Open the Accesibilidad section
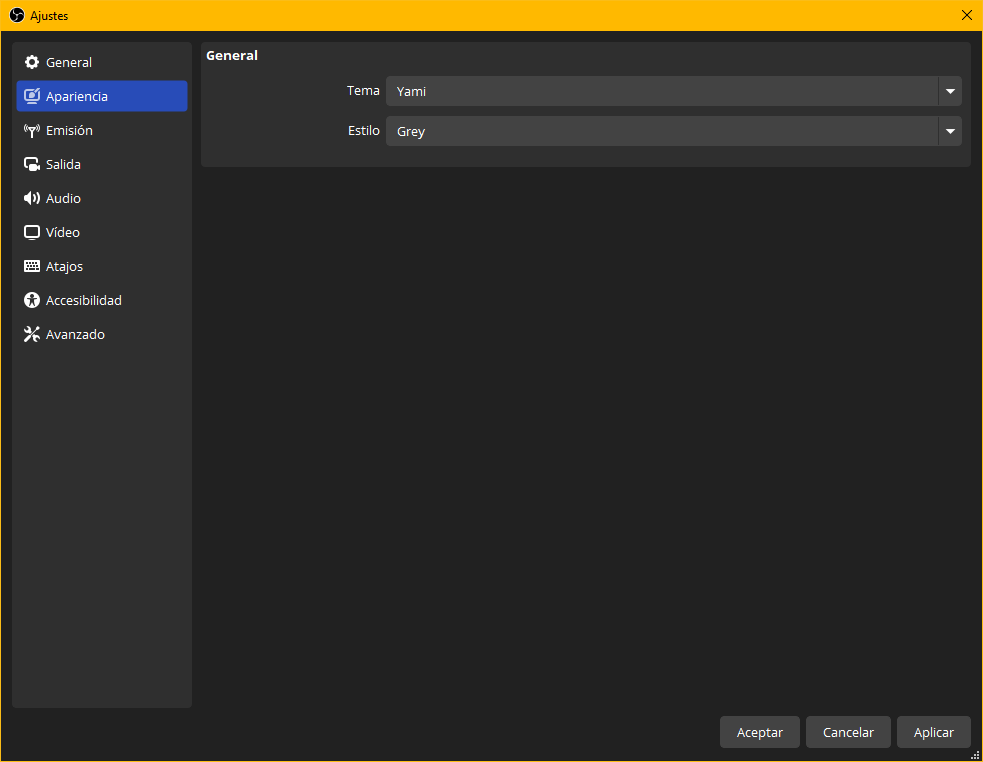This screenshot has height=762, width=983. tap(102, 300)
